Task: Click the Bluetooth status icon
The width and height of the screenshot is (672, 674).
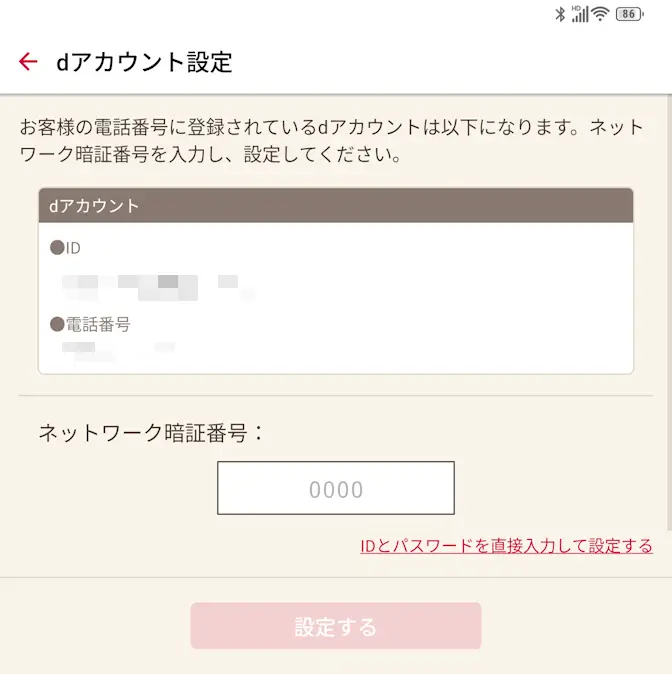Action: pyautogui.click(x=560, y=14)
